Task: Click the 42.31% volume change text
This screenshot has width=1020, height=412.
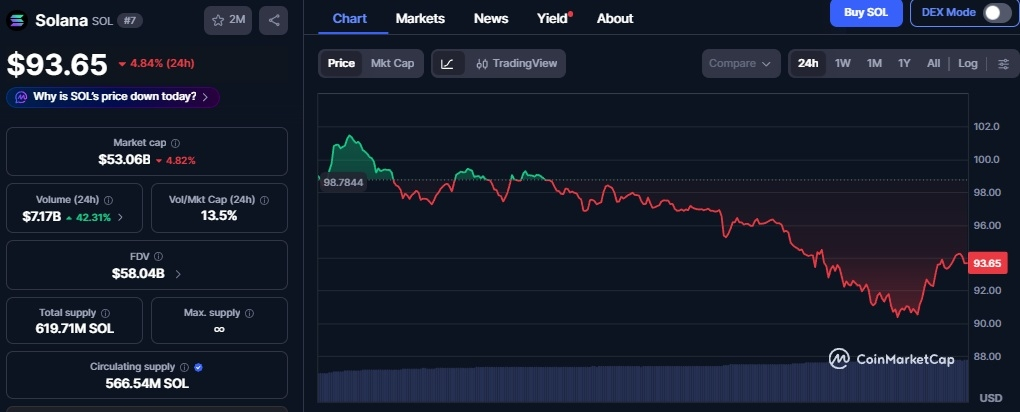Action: [x=93, y=217]
